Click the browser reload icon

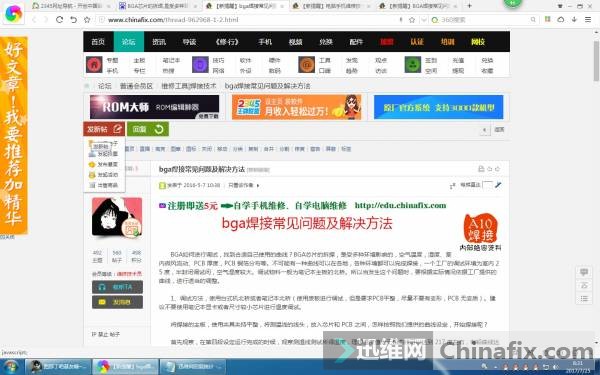tap(59, 20)
